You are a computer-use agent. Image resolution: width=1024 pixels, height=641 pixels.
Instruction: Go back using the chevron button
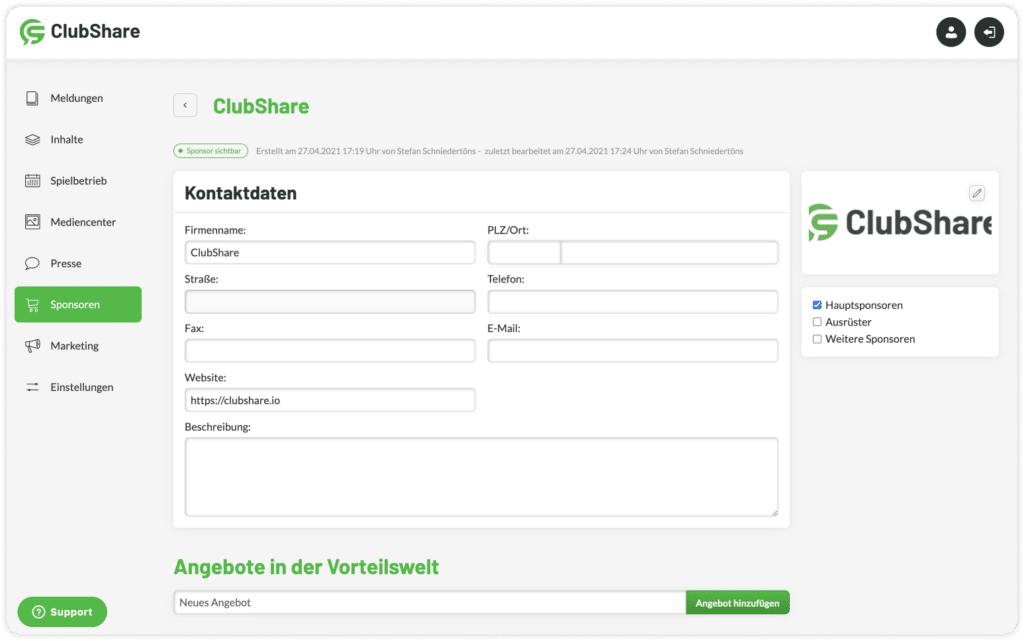point(185,105)
